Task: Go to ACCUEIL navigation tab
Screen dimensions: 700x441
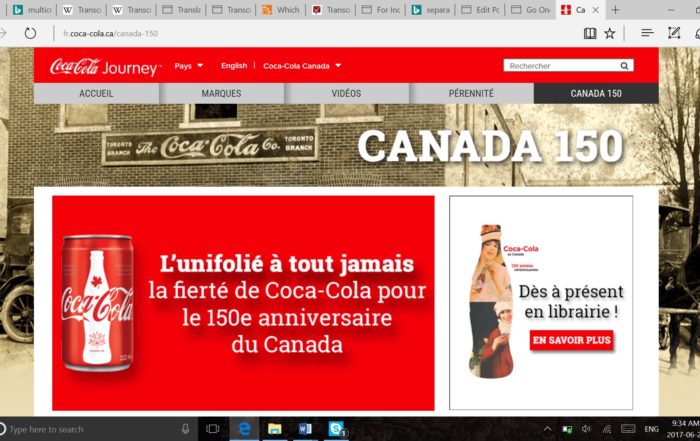Action: point(96,93)
